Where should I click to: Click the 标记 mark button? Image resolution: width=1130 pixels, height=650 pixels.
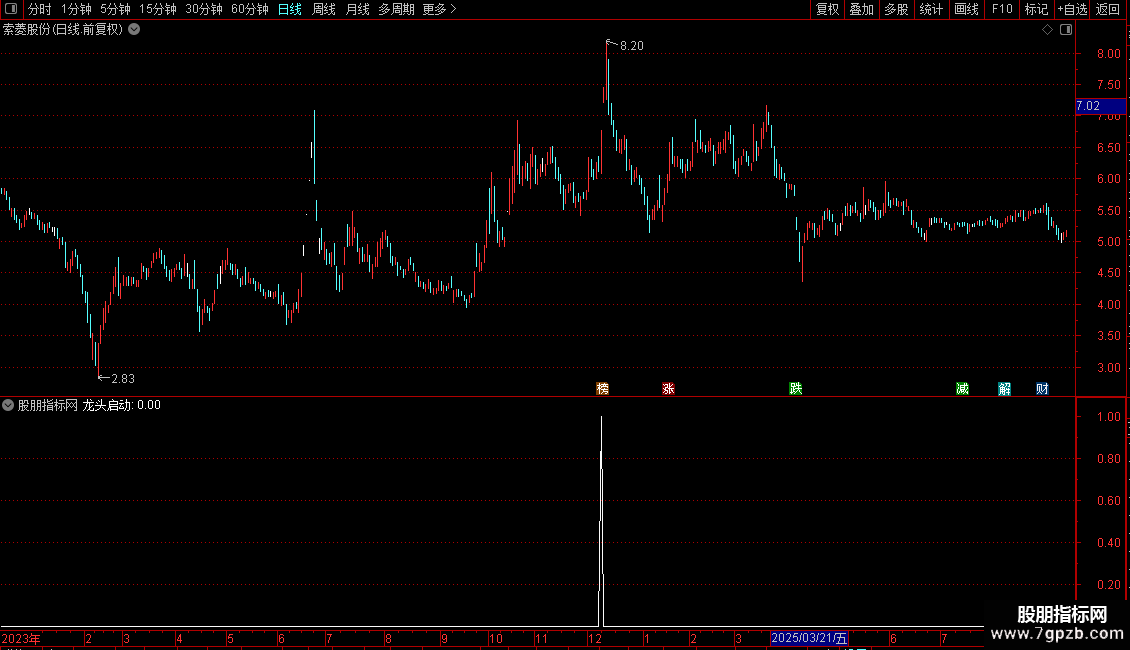(1036, 9)
